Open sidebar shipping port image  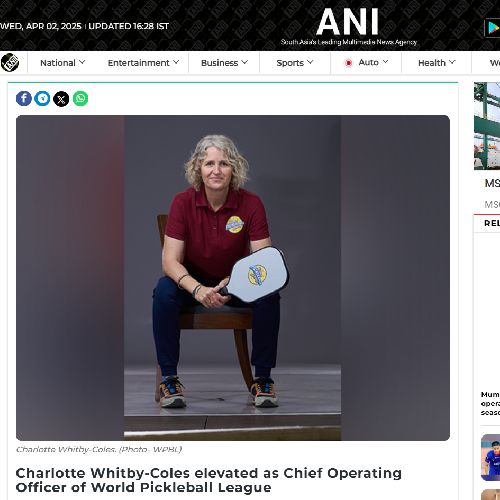(x=487, y=126)
